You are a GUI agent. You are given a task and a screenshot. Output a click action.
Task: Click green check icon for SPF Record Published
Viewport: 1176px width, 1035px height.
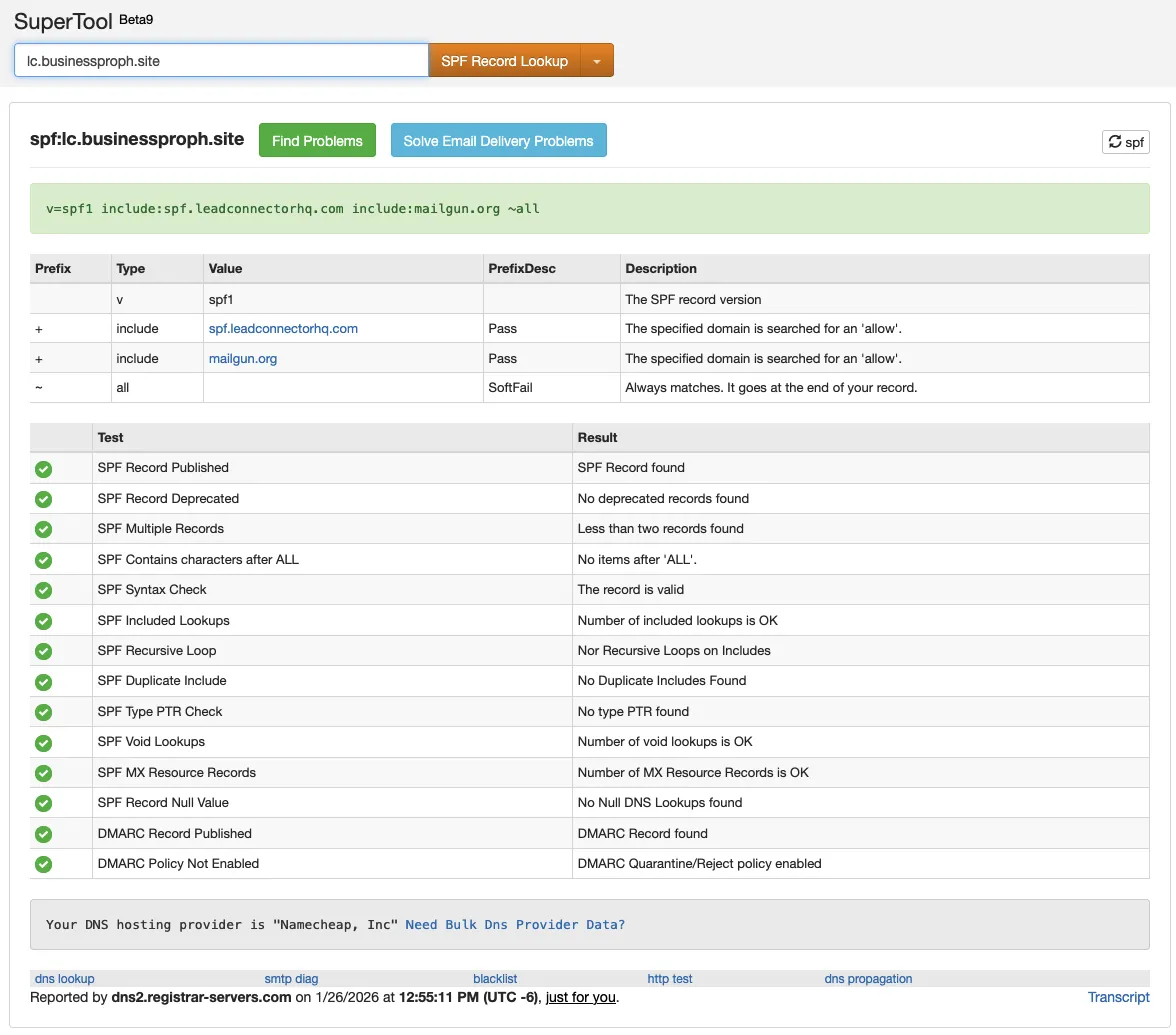(x=44, y=468)
